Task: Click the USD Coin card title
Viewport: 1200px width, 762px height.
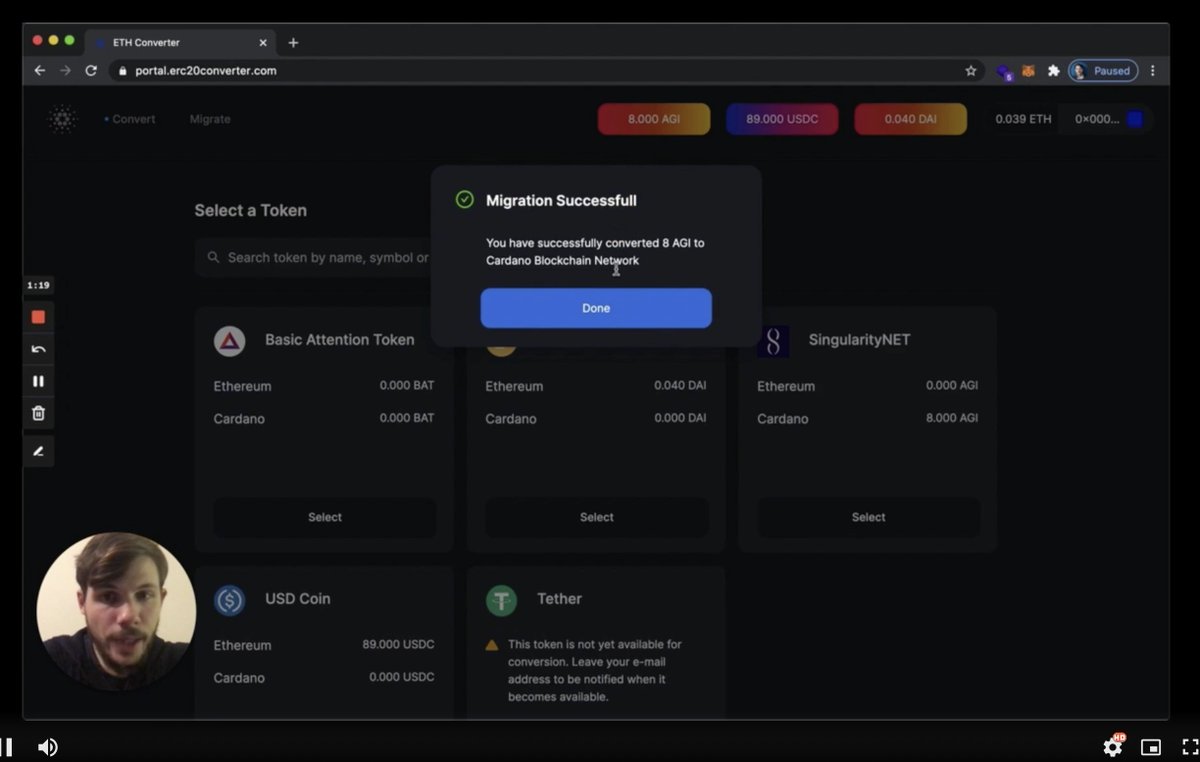Action: click(x=297, y=599)
